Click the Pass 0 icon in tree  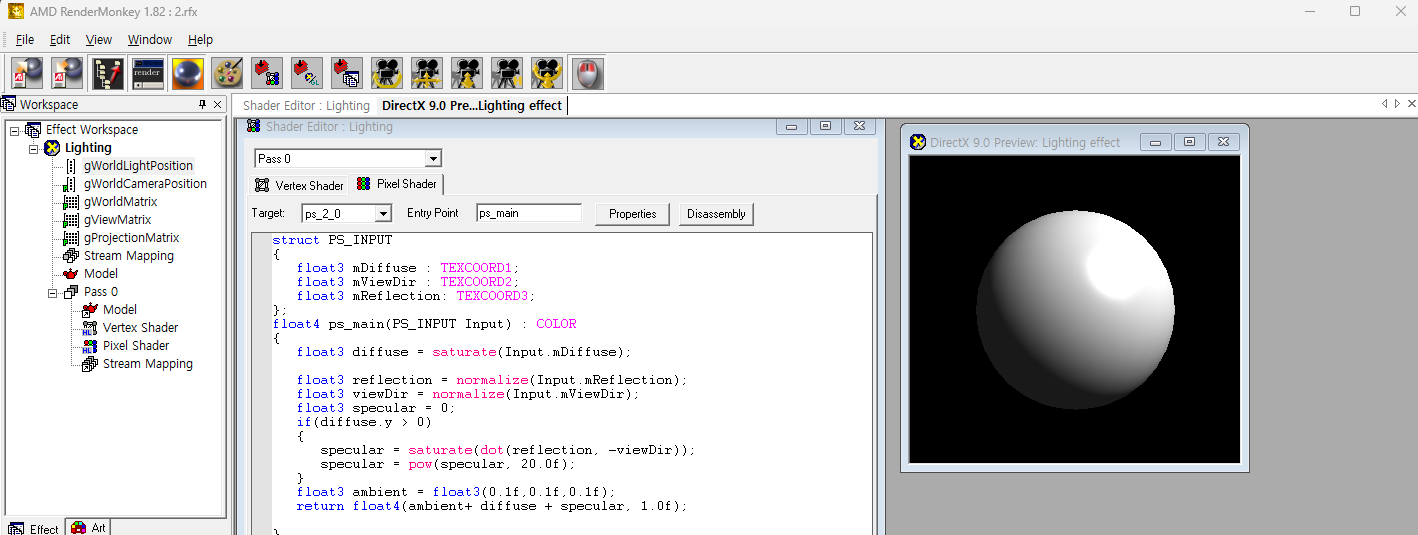click(x=71, y=292)
